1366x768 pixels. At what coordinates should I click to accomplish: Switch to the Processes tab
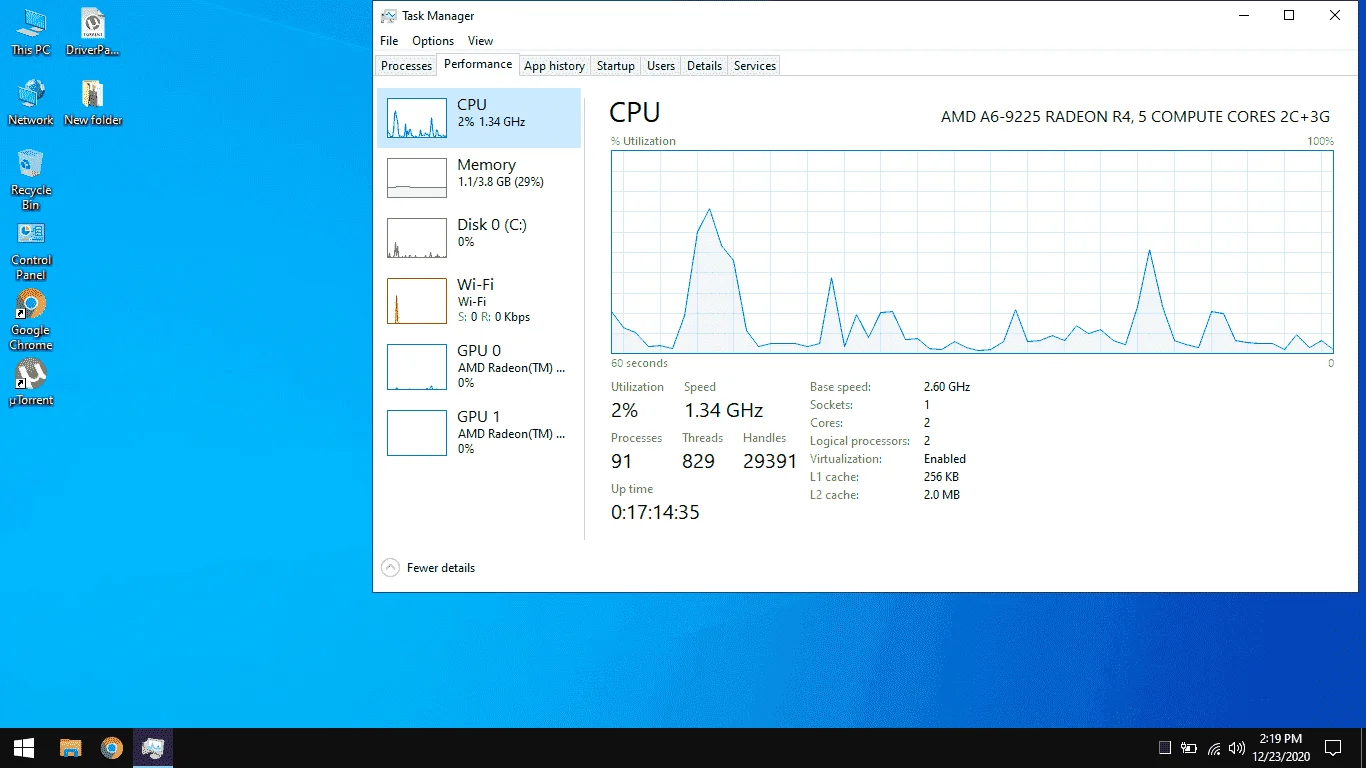407,66
